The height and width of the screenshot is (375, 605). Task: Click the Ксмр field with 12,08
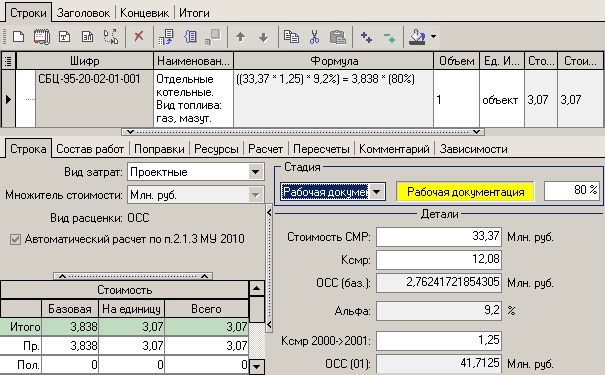[439, 260]
